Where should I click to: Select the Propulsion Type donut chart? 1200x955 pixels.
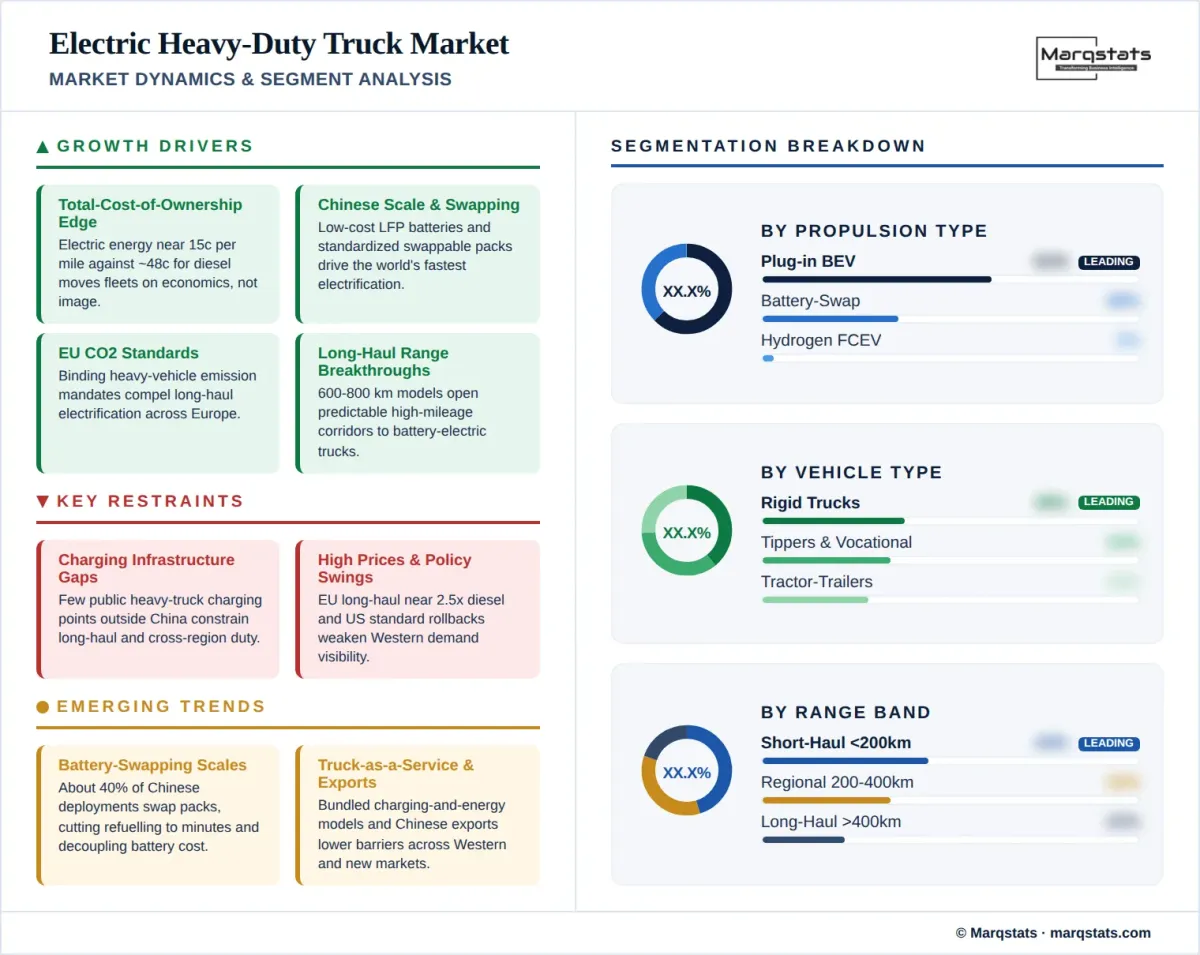point(687,289)
